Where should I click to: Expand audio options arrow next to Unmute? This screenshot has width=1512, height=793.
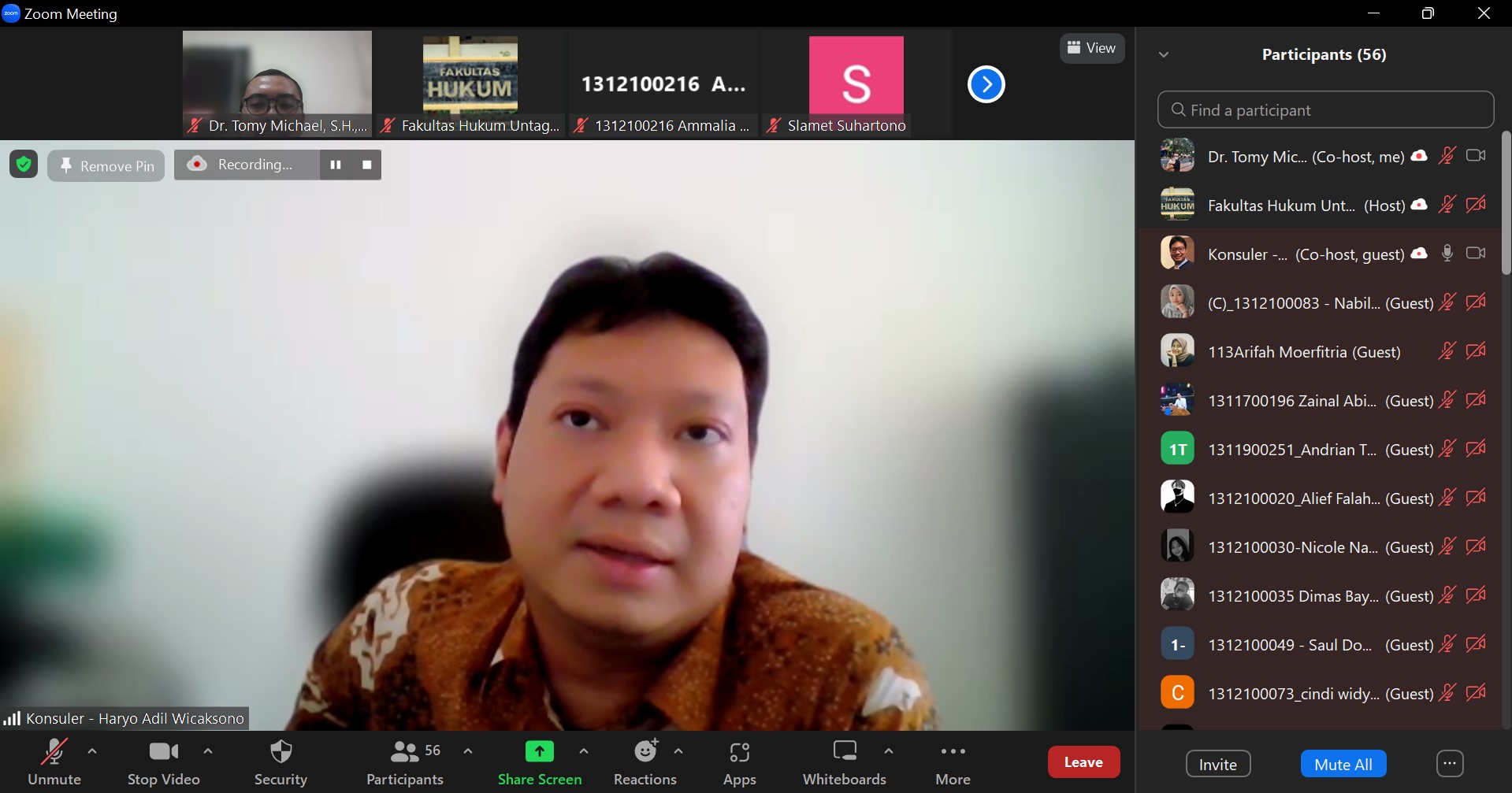[x=92, y=751]
